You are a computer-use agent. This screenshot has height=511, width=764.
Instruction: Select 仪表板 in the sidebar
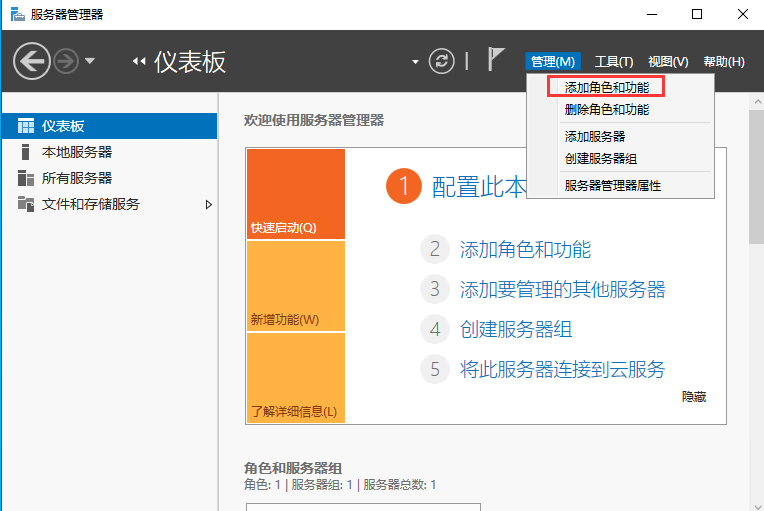110,126
